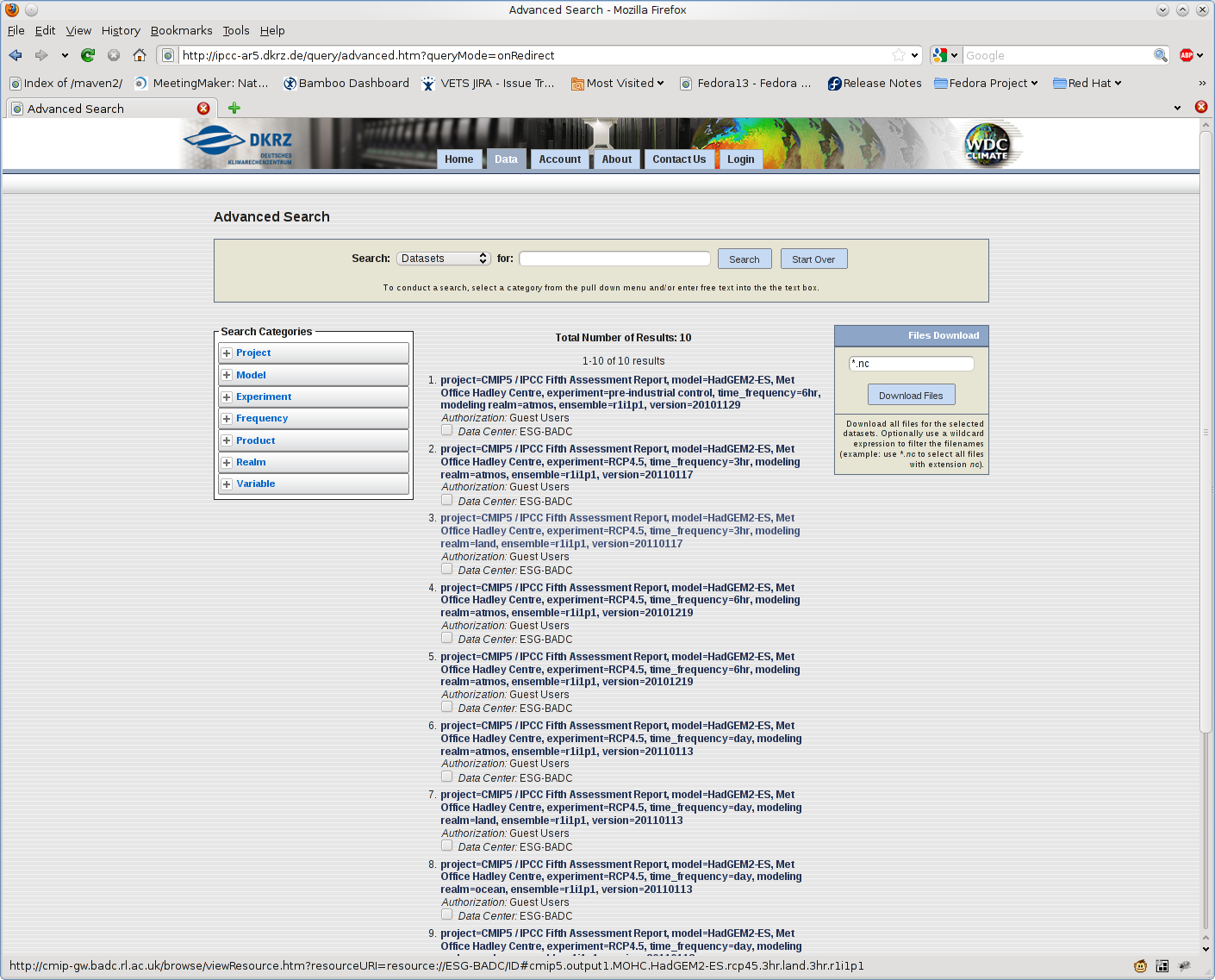Switch to the Account site tab
The height and width of the screenshot is (980, 1215).
point(559,159)
